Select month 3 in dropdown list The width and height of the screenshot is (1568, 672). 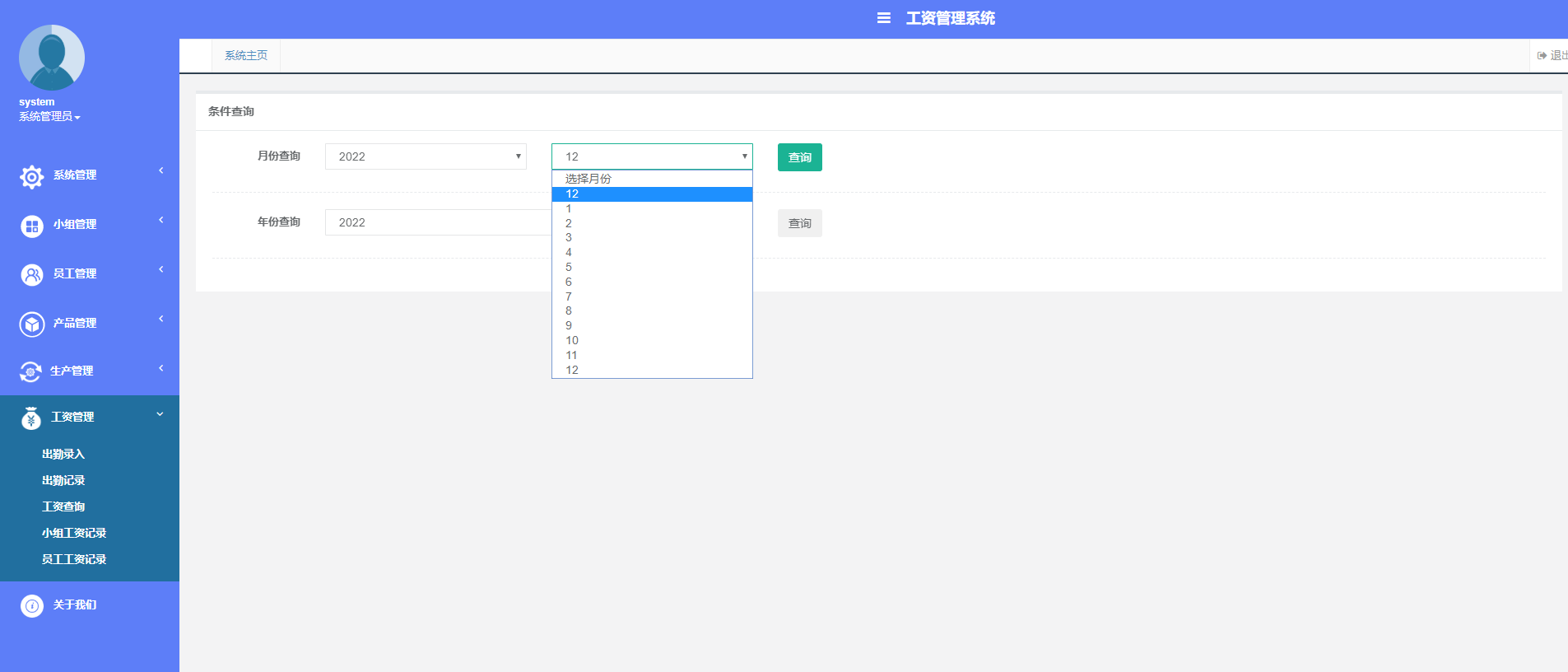[652, 237]
